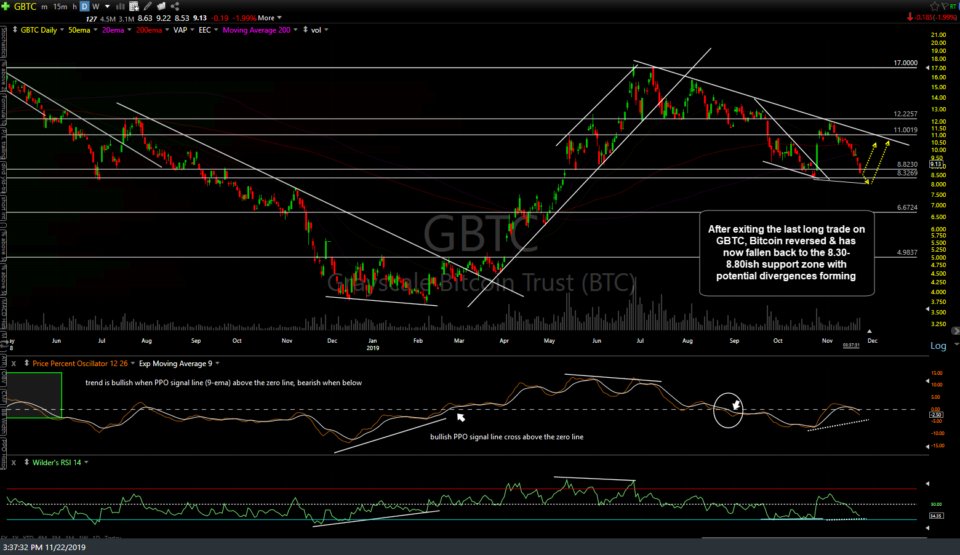Select the pencil drawing tools icon
Screen dimensions: 960x555
pos(148,6)
